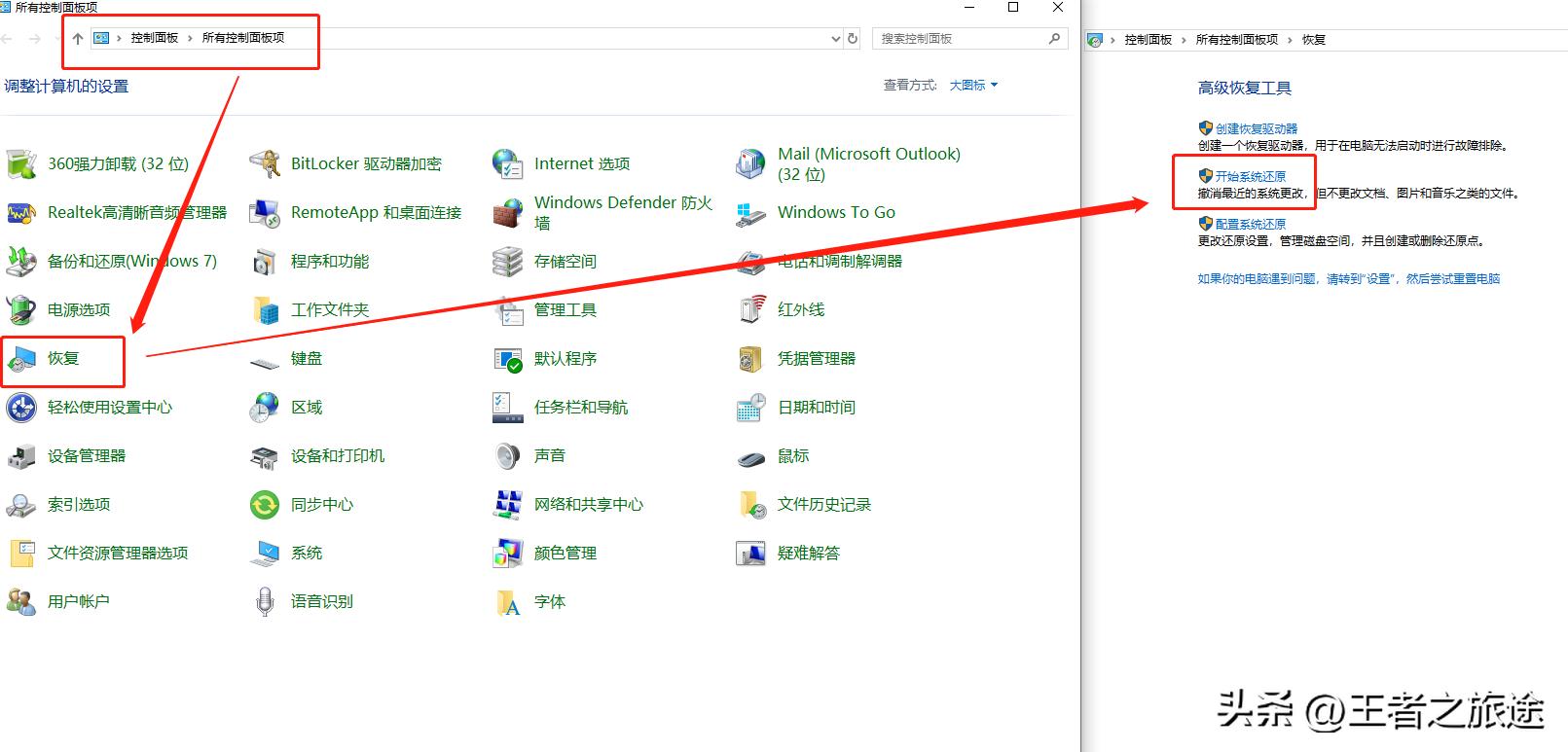1568x752 pixels.
Task: Open 电源选项 battery icon
Action: pos(21,309)
